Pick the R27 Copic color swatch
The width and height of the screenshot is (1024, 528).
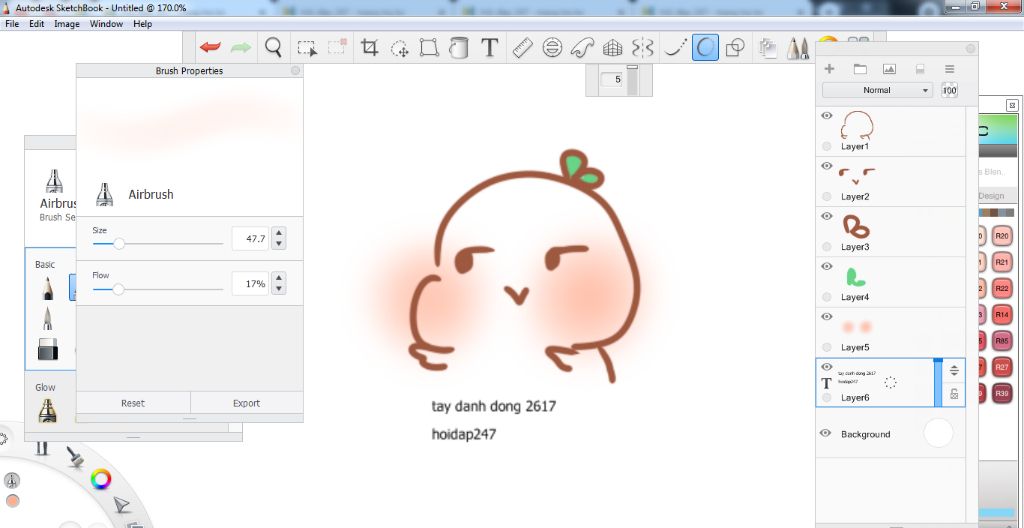[x=1002, y=368]
